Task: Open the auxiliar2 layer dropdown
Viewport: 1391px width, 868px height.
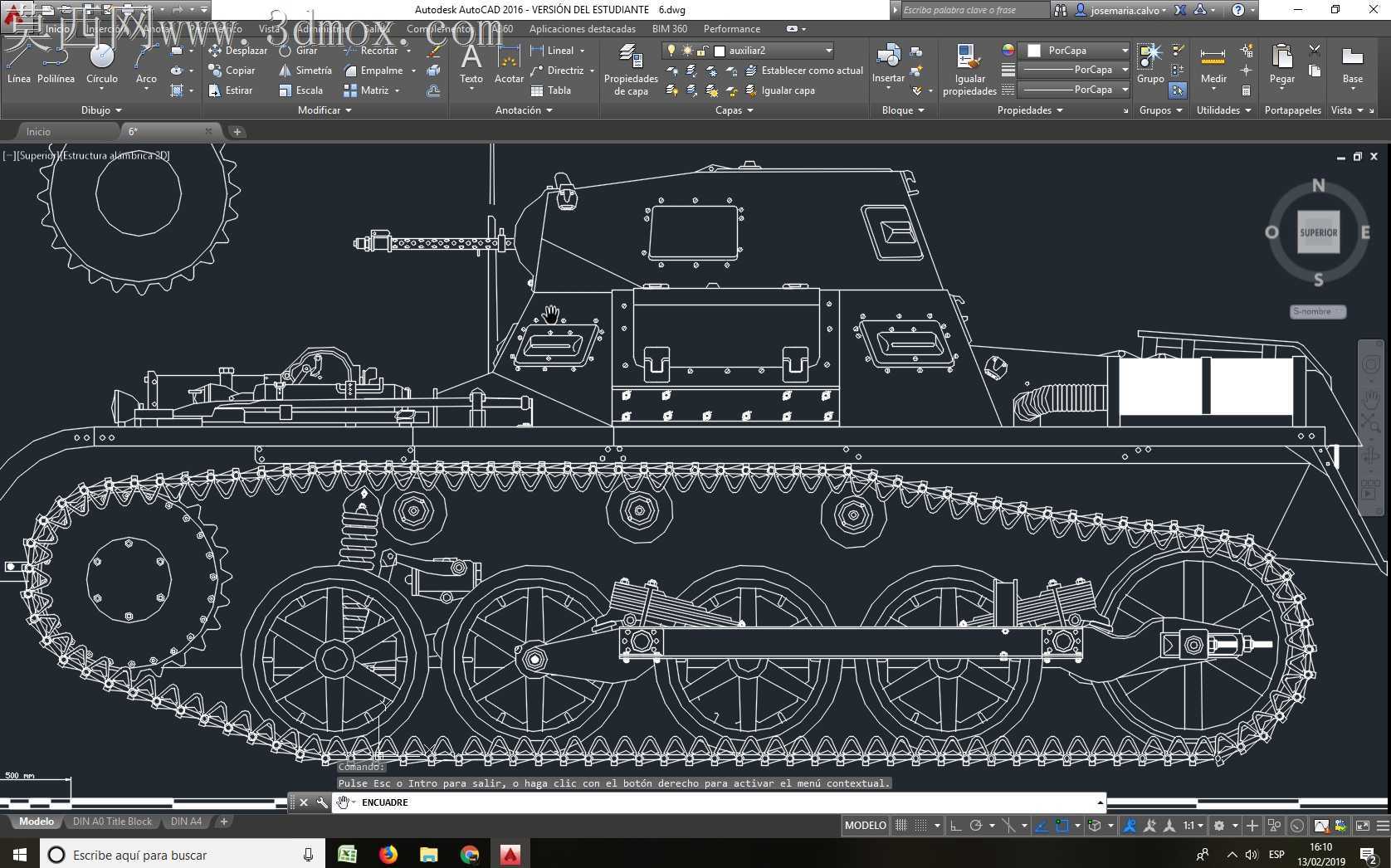Action: point(828,51)
